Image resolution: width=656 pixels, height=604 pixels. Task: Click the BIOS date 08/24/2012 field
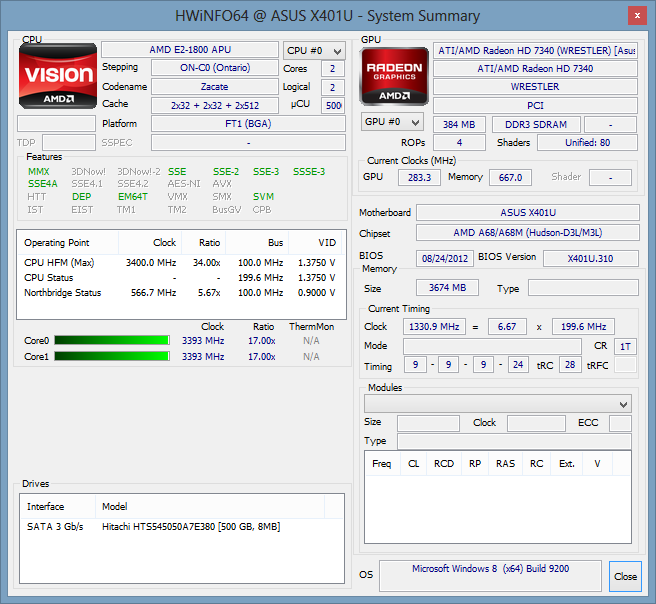click(x=445, y=258)
